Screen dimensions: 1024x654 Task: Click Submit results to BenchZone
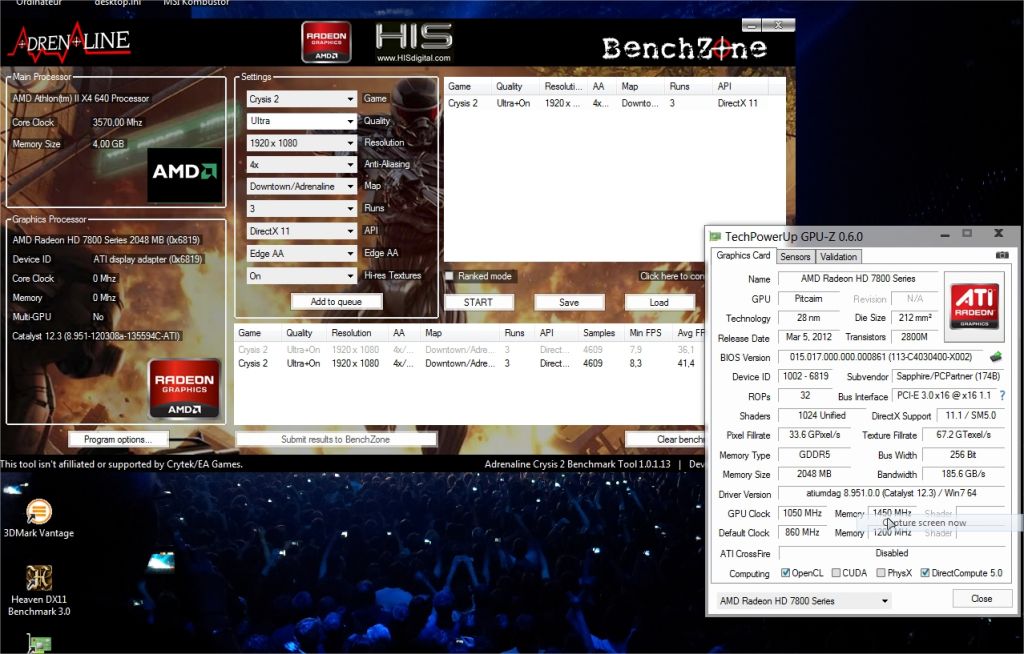(x=336, y=439)
